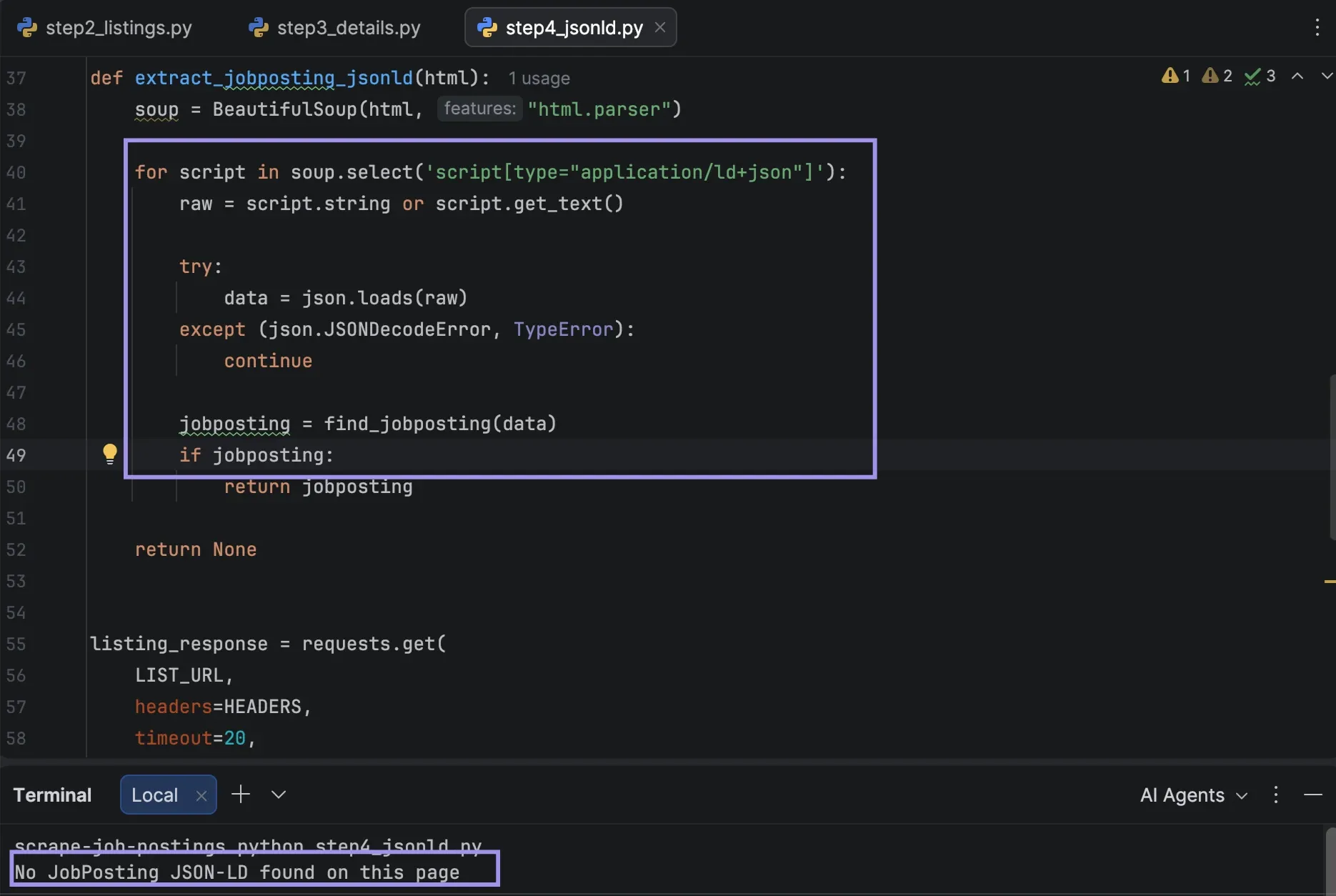Click 'script.get_text()' on line 41
The width and height of the screenshot is (1336, 896).
[529, 204]
